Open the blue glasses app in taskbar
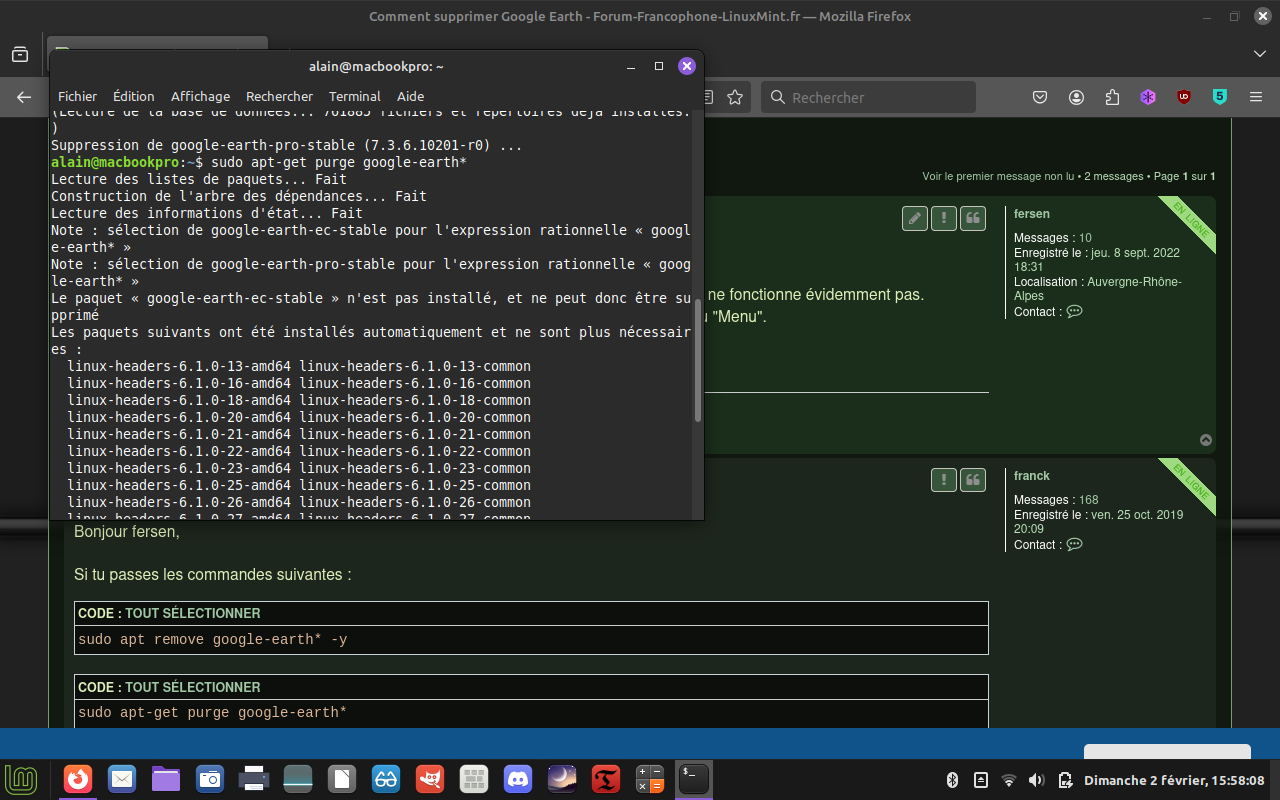This screenshot has height=800, width=1280. (386, 779)
